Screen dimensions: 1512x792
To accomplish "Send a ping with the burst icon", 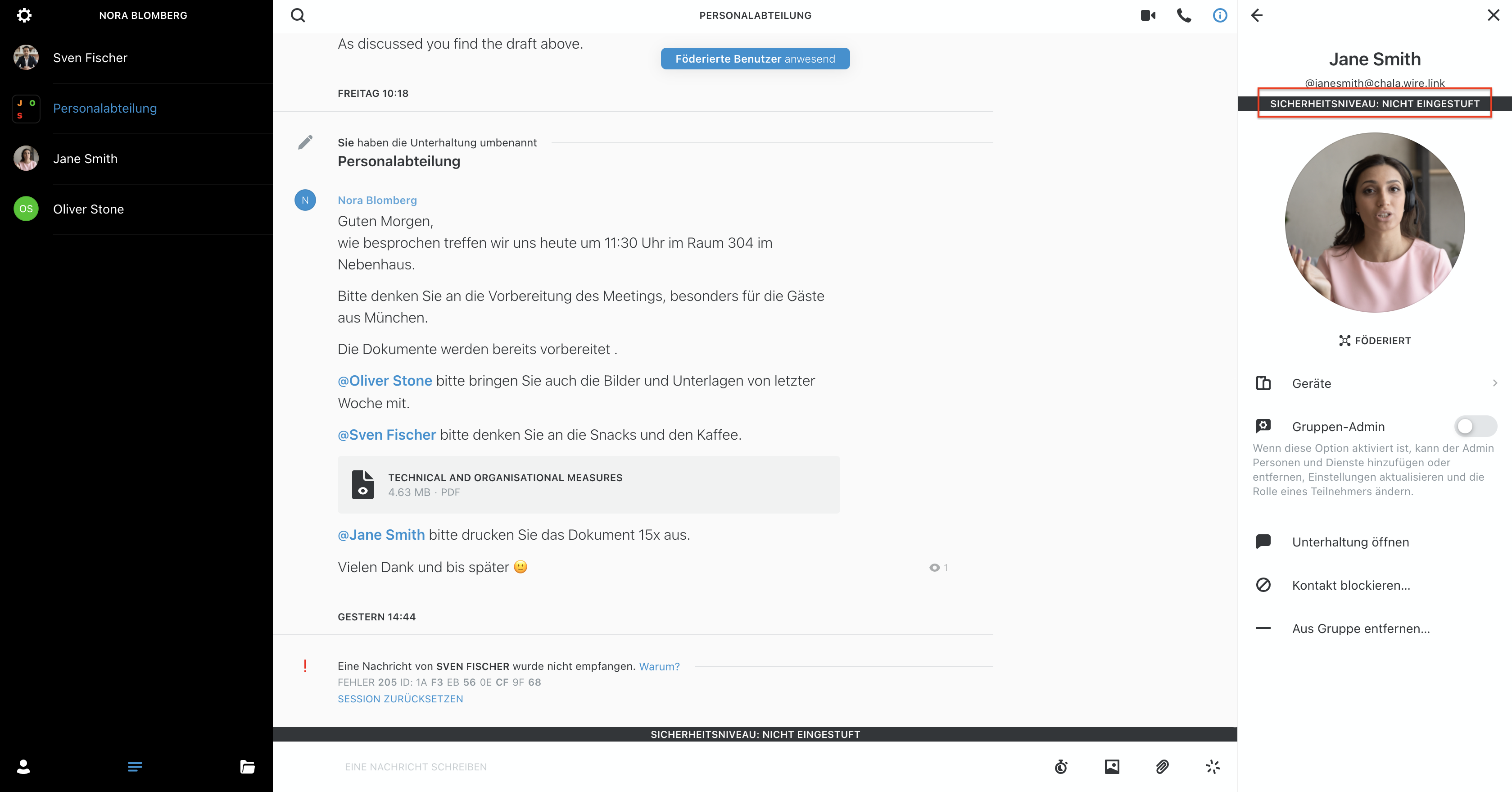I will pyautogui.click(x=1213, y=767).
